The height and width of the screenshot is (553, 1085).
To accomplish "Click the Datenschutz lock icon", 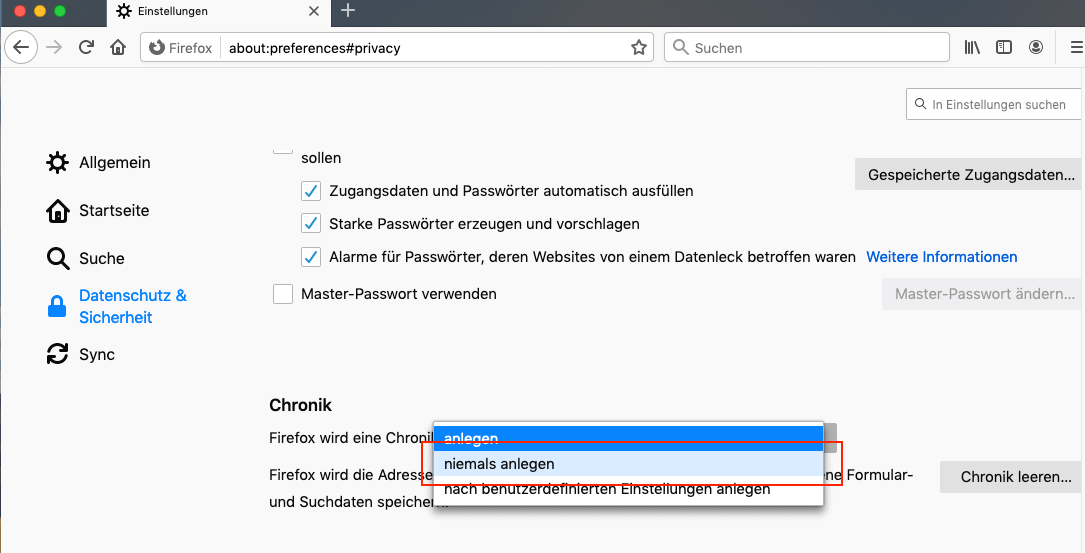I will (57, 306).
